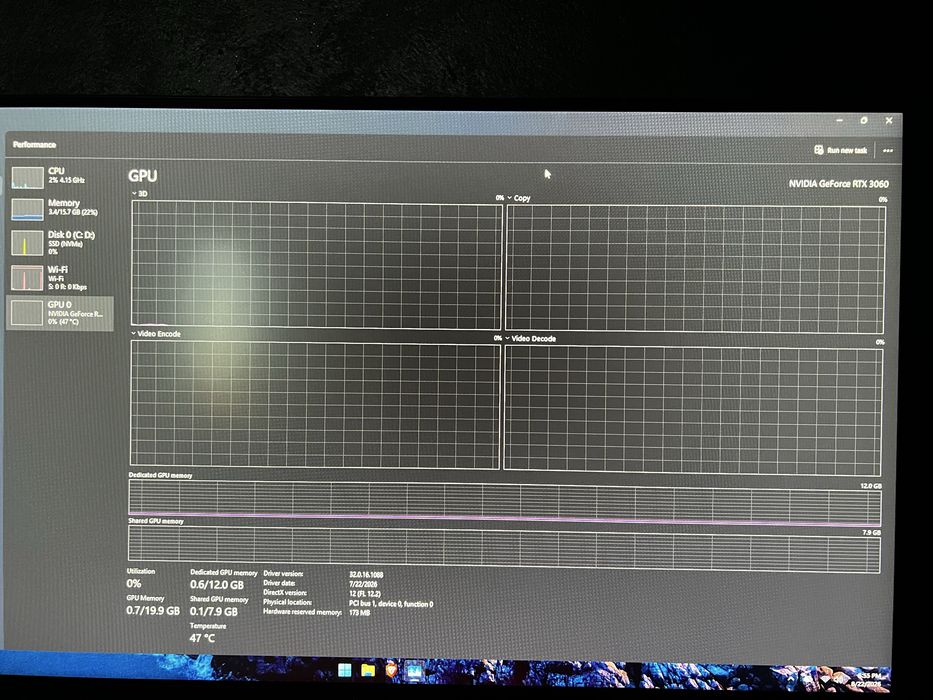
Task: Click the driver version number 32.0.16.1088
Action: click(x=366, y=574)
